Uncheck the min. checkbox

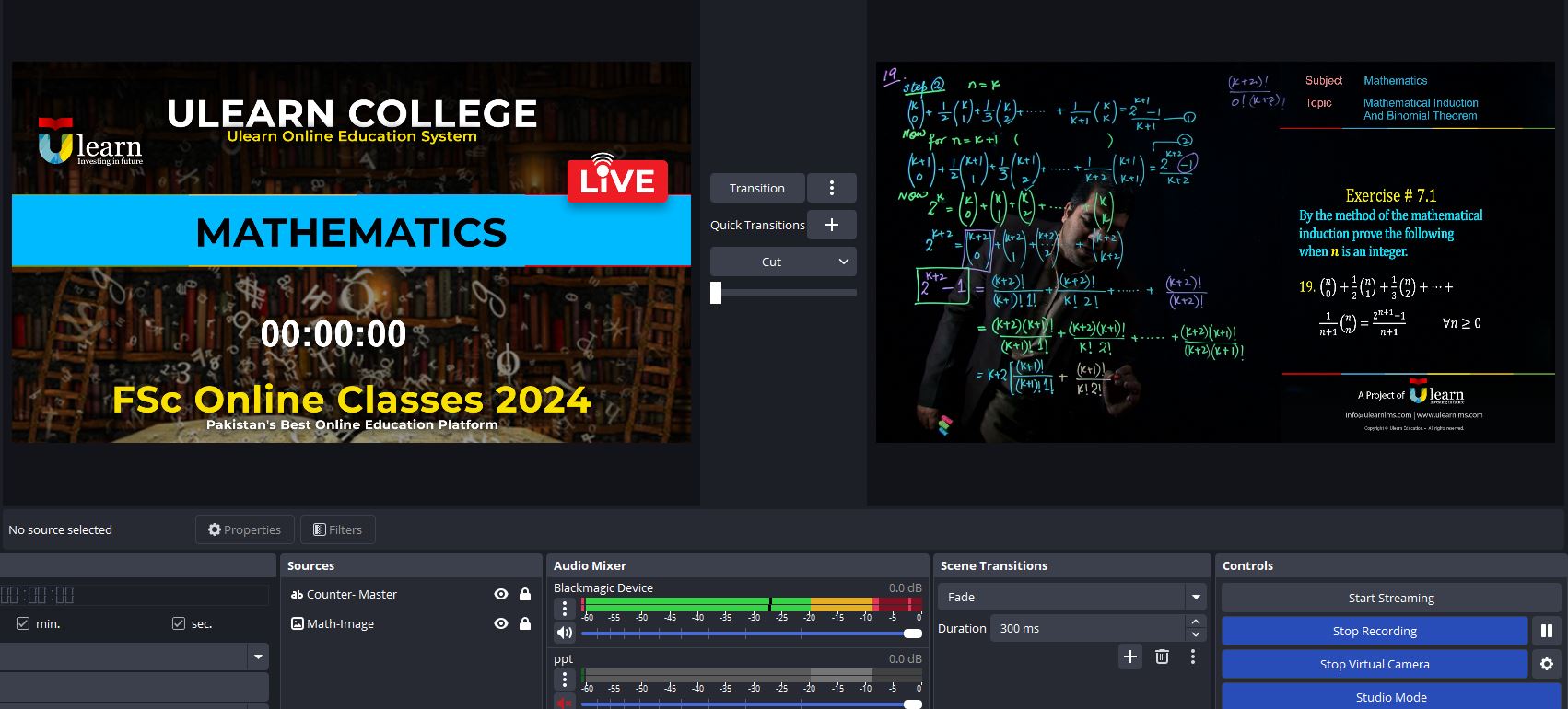[x=23, y=623]
